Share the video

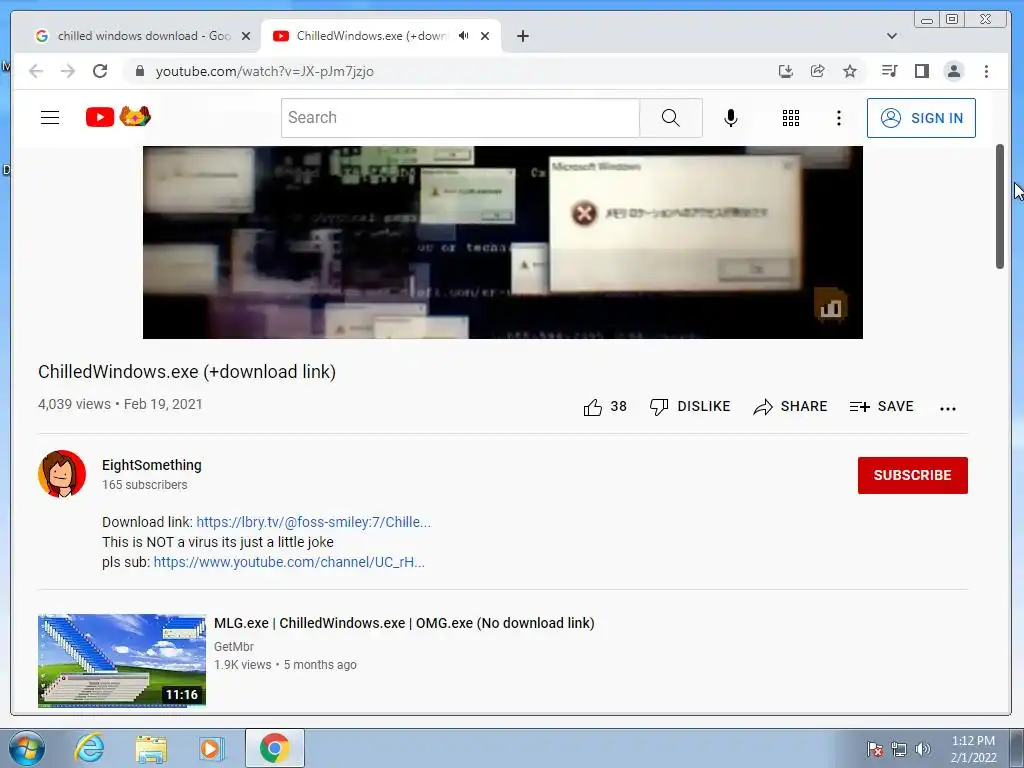790,407
